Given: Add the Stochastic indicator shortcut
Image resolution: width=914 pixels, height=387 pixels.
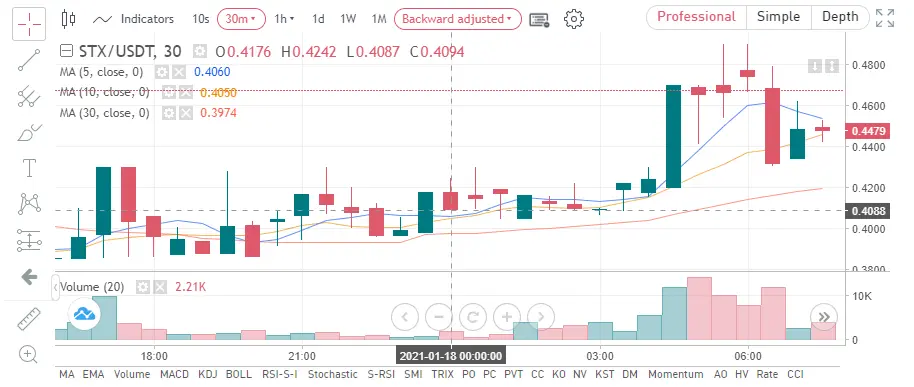Looking at the screenshot, I should click(x=332, y=374).
